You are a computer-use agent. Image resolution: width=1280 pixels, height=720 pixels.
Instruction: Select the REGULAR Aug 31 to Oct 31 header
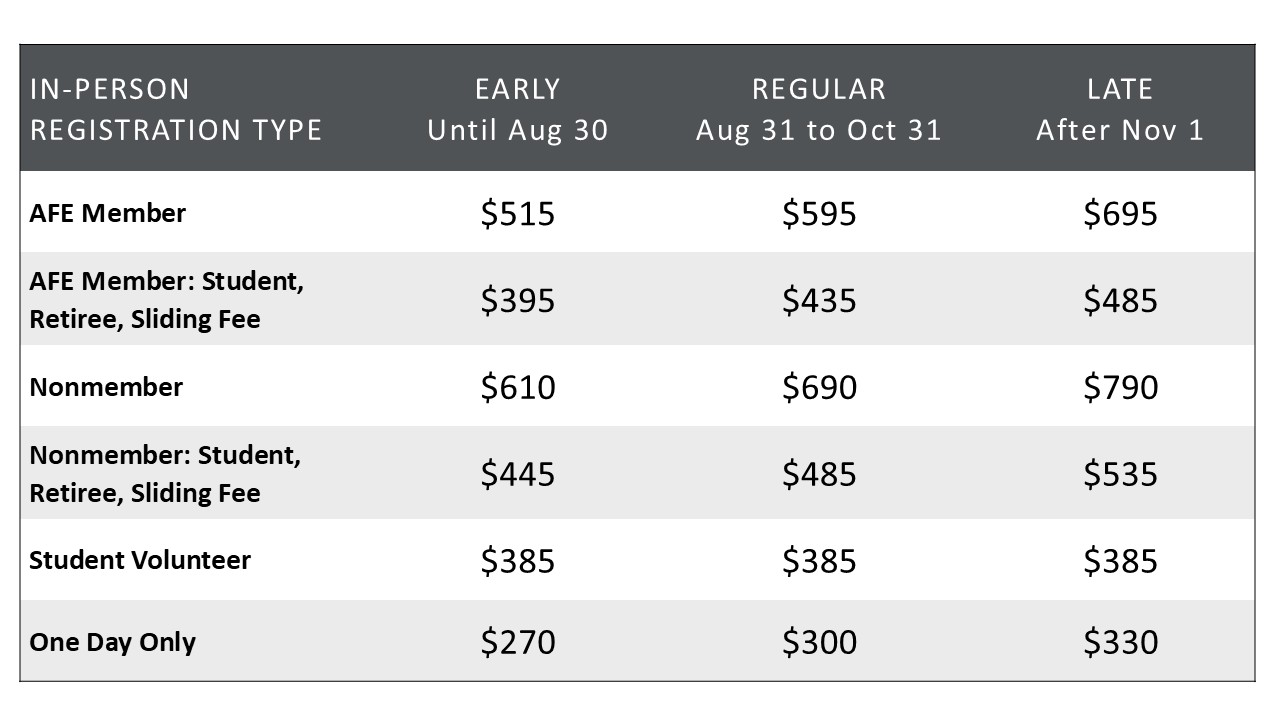(819, 109)
